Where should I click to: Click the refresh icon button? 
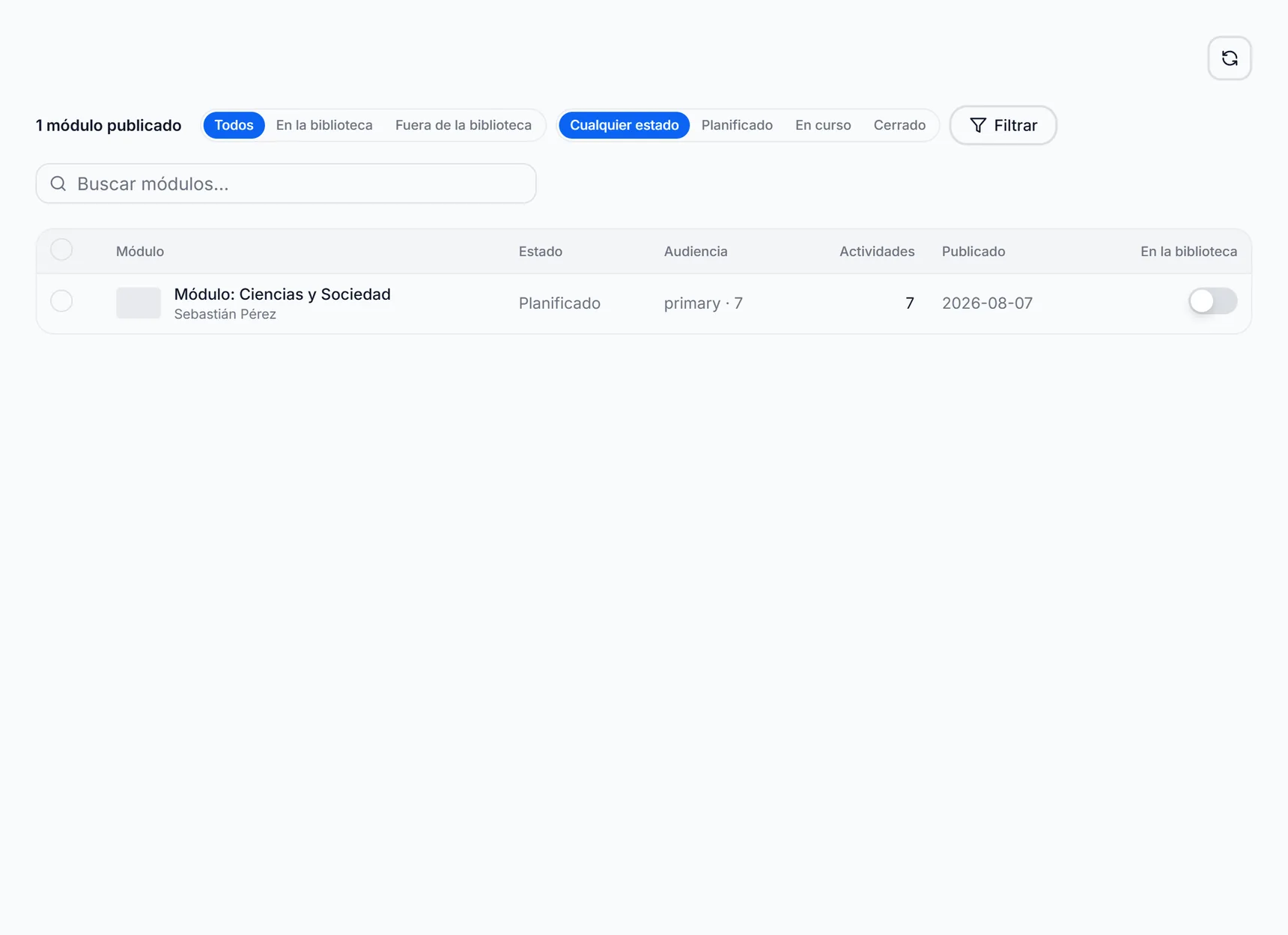pos(1229,58)
